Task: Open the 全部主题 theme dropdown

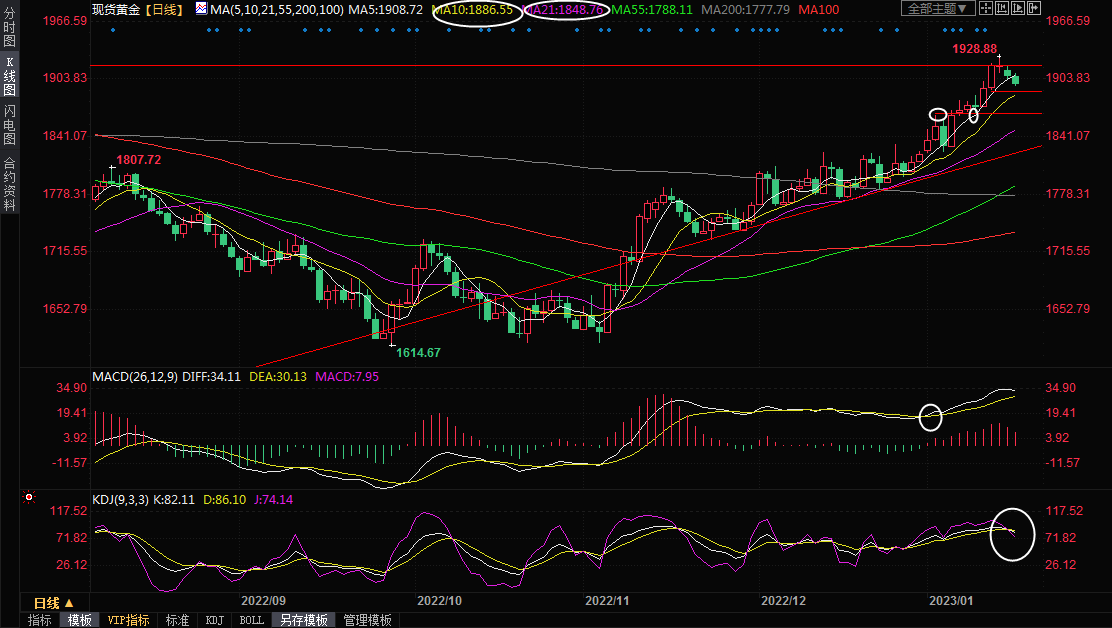Action: pos(937,9)
